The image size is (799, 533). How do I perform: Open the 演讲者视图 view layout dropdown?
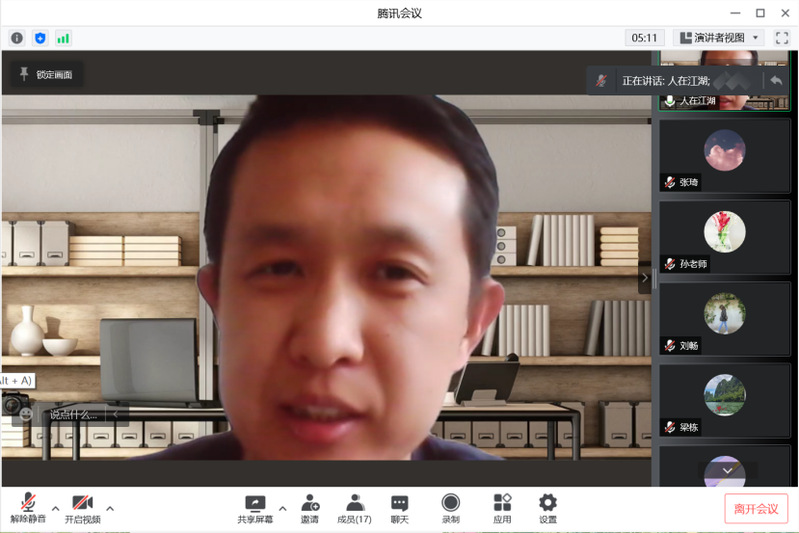click(x=718, y=38)
